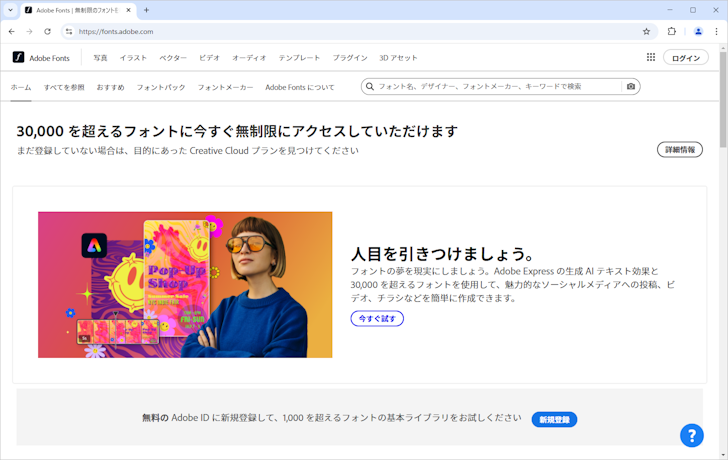Screen dimensions: 728x460
Task: Select the Adobe Fonts について tab
Action: click(300, 87)
